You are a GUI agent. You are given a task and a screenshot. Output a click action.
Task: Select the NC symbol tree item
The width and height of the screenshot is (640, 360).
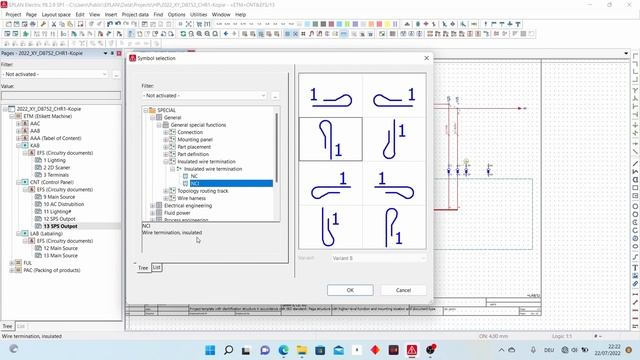pos(194,176)
